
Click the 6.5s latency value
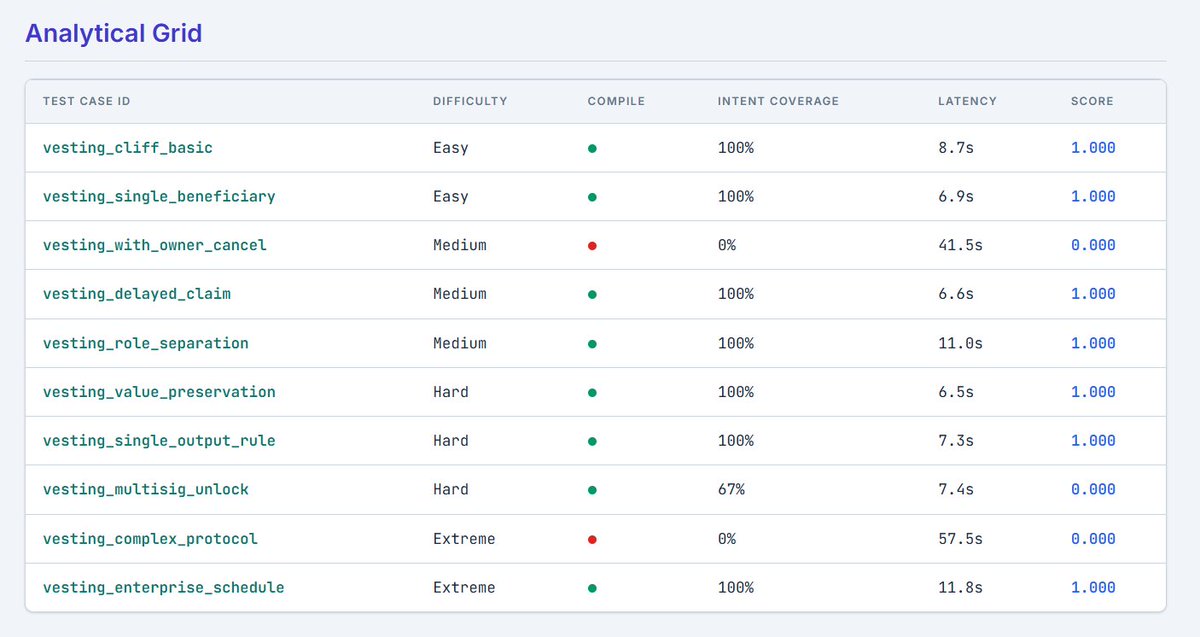click(x=956, y=392)
